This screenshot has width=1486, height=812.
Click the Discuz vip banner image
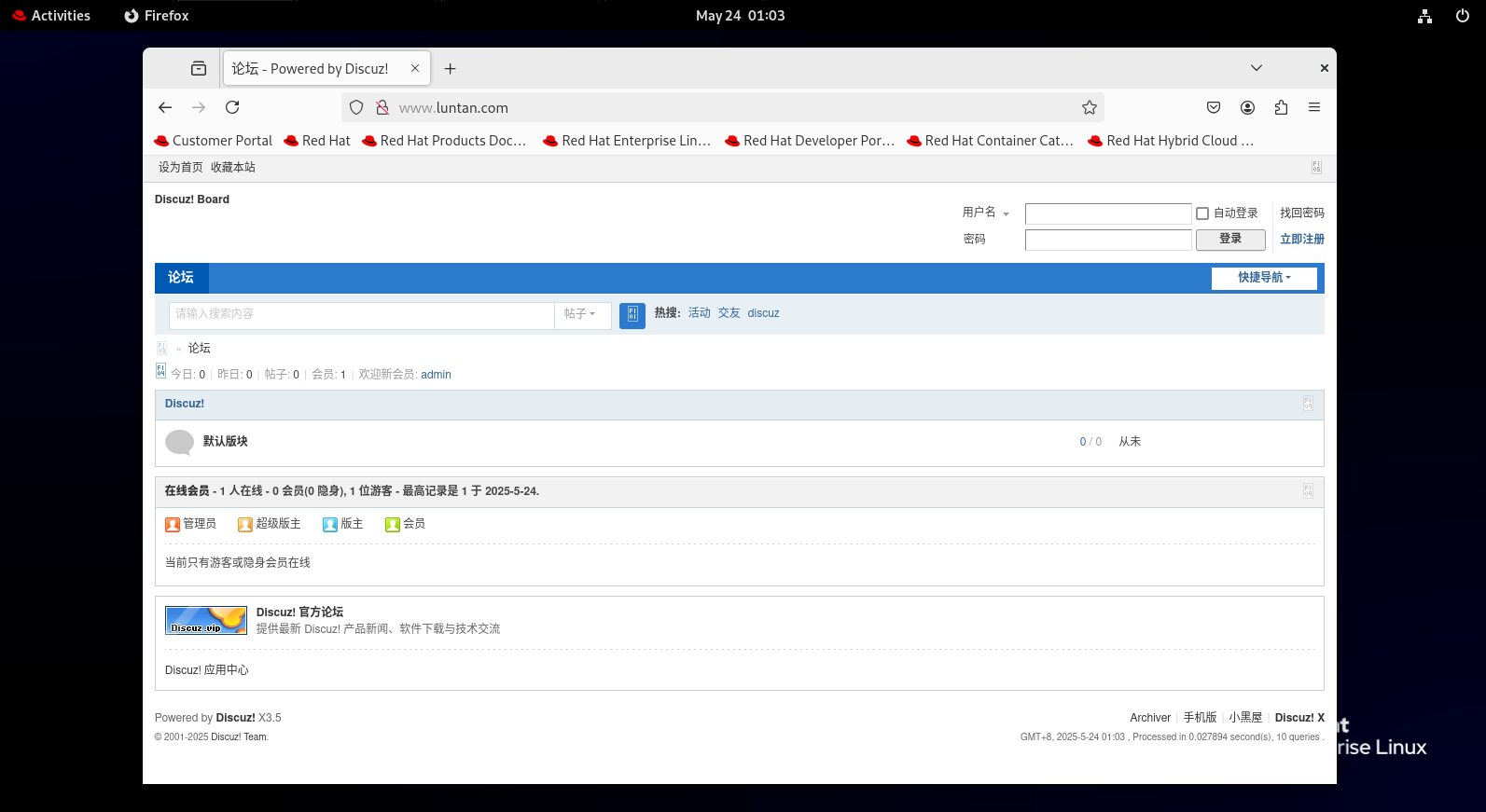(x=206, y=620)
